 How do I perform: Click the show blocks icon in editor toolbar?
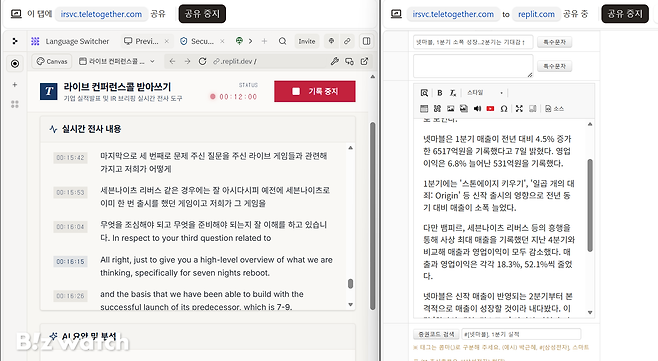click(533, 108)
